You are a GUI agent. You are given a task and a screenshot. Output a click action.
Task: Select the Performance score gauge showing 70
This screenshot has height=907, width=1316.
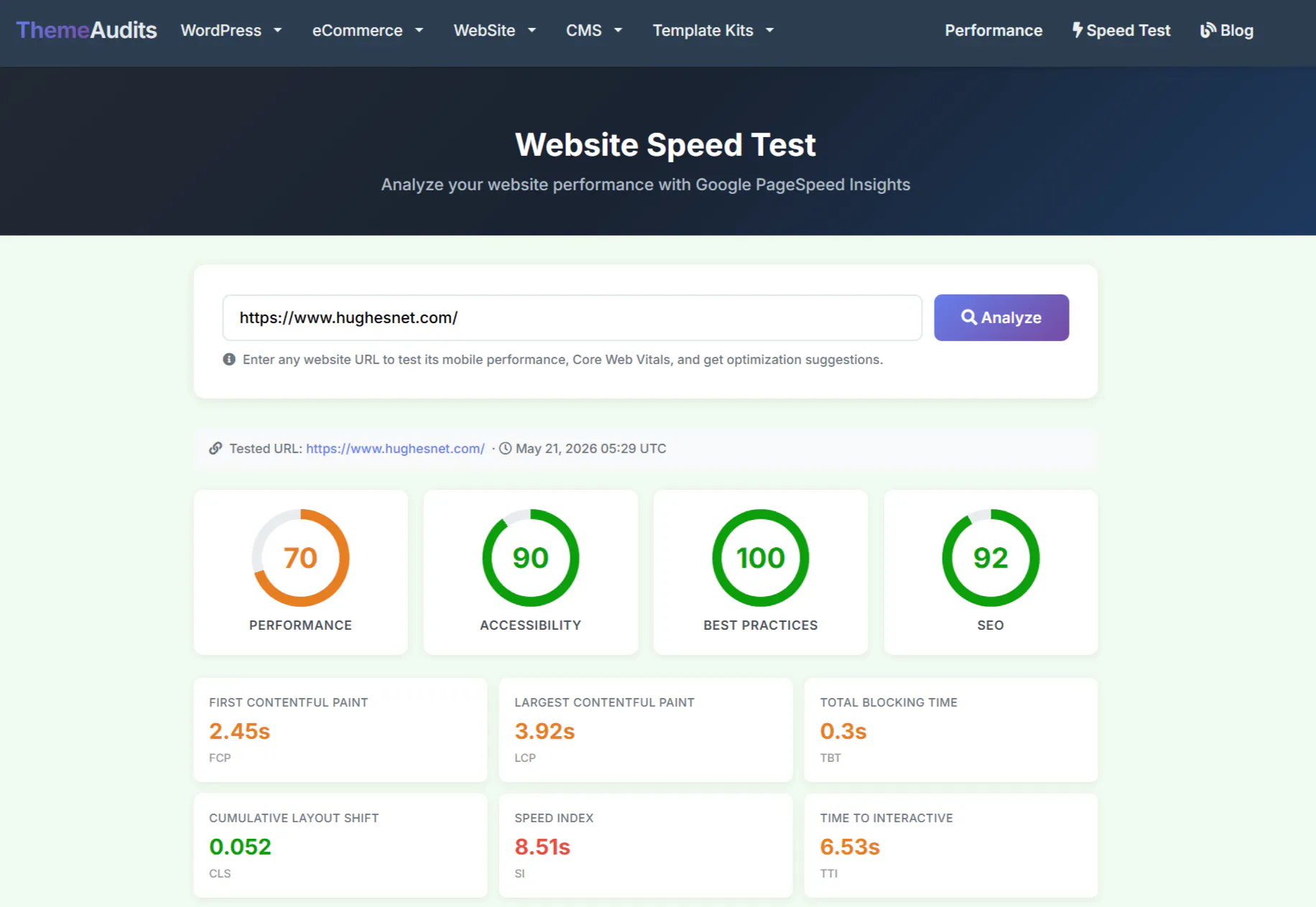tap(300, 558)
